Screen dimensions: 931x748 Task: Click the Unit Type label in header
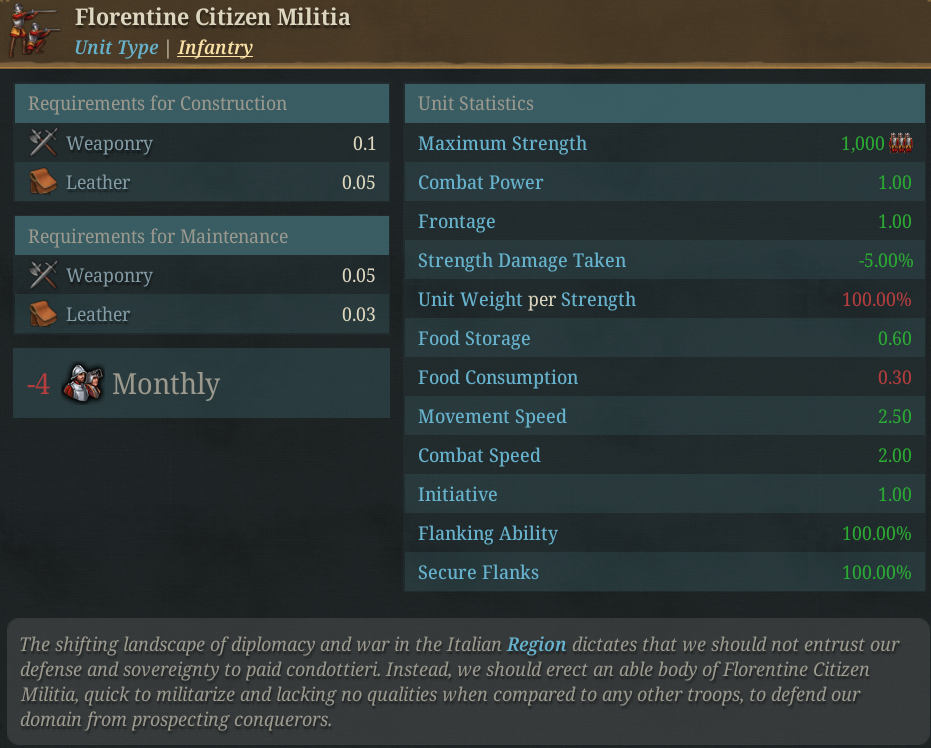coord(116,47)
